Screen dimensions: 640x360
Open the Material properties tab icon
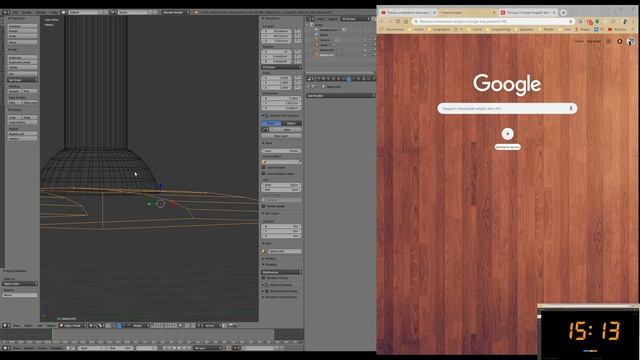358,79
